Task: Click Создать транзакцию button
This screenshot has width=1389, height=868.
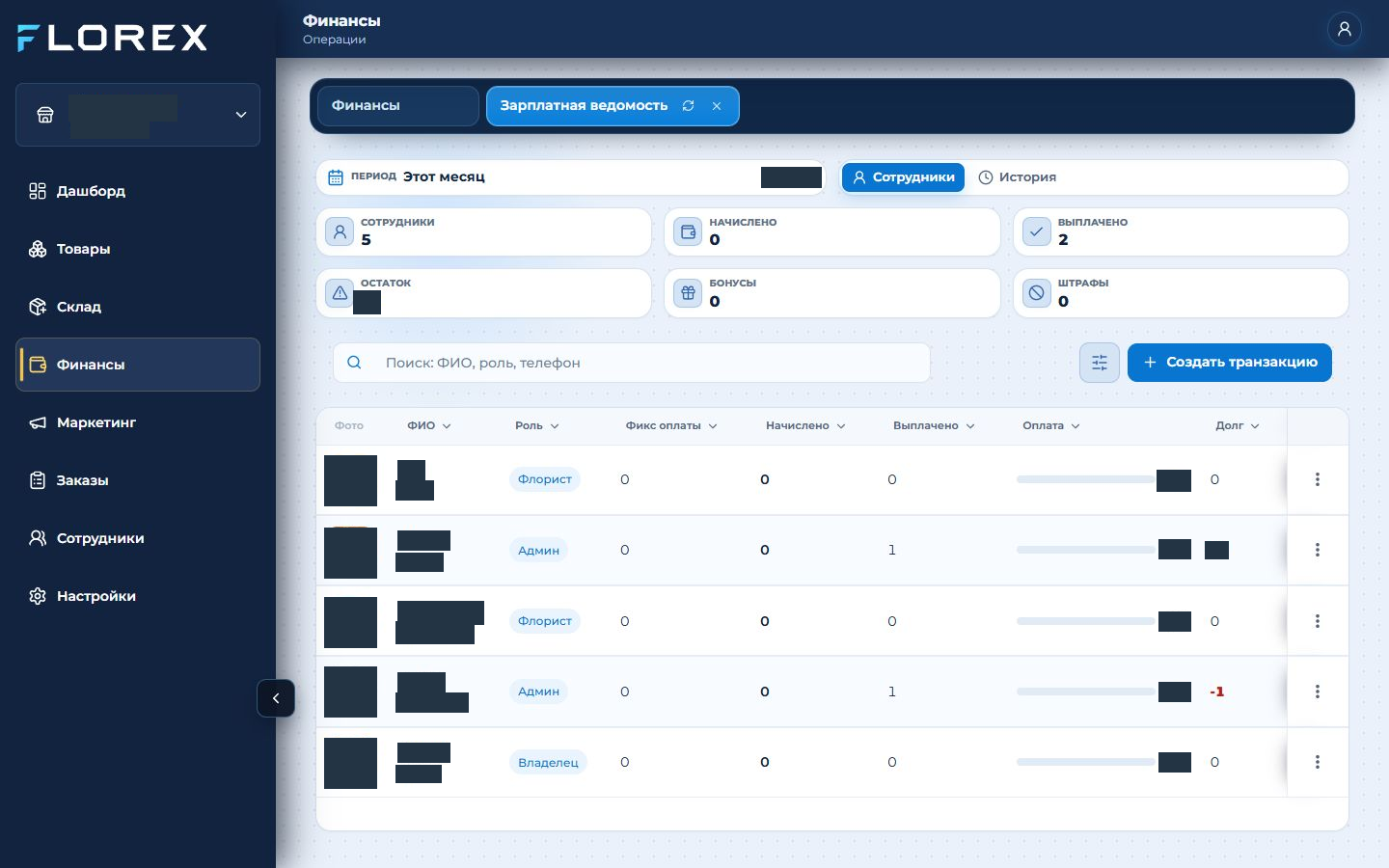Action: (1230, 363)
